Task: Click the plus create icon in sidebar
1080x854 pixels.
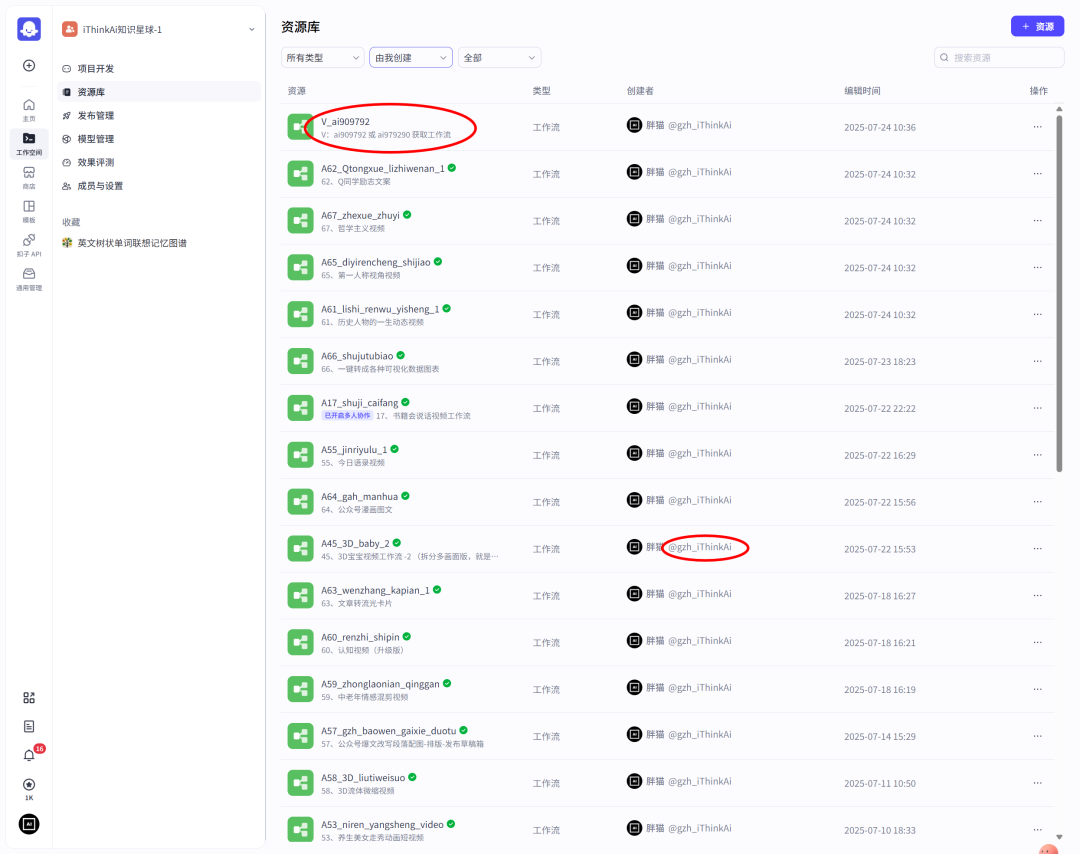Action: [29, 66]
